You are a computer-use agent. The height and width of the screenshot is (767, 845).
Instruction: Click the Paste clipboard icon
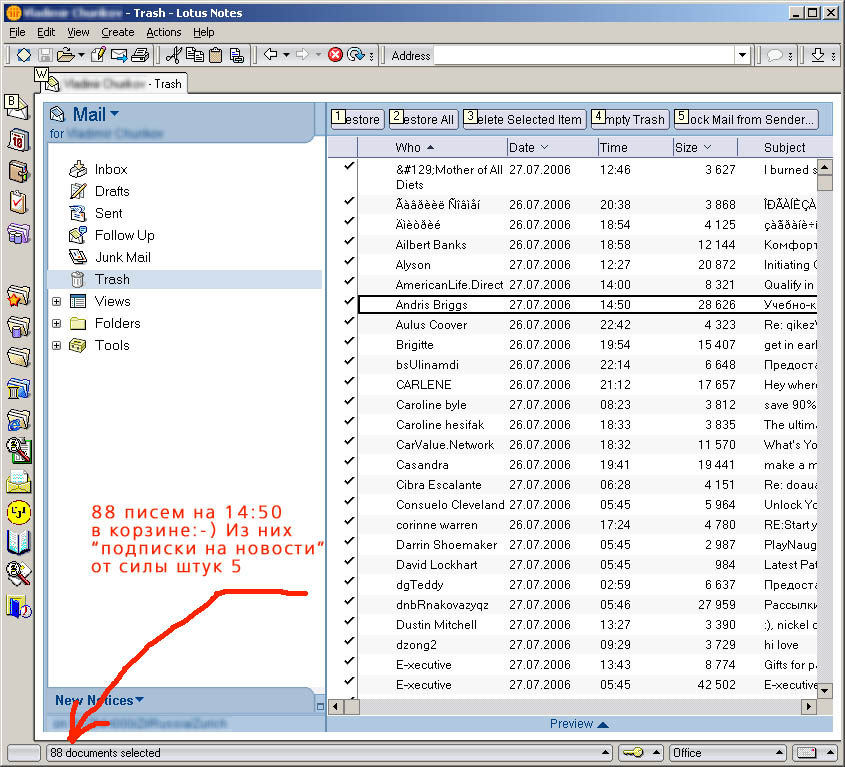coord(216,55)
